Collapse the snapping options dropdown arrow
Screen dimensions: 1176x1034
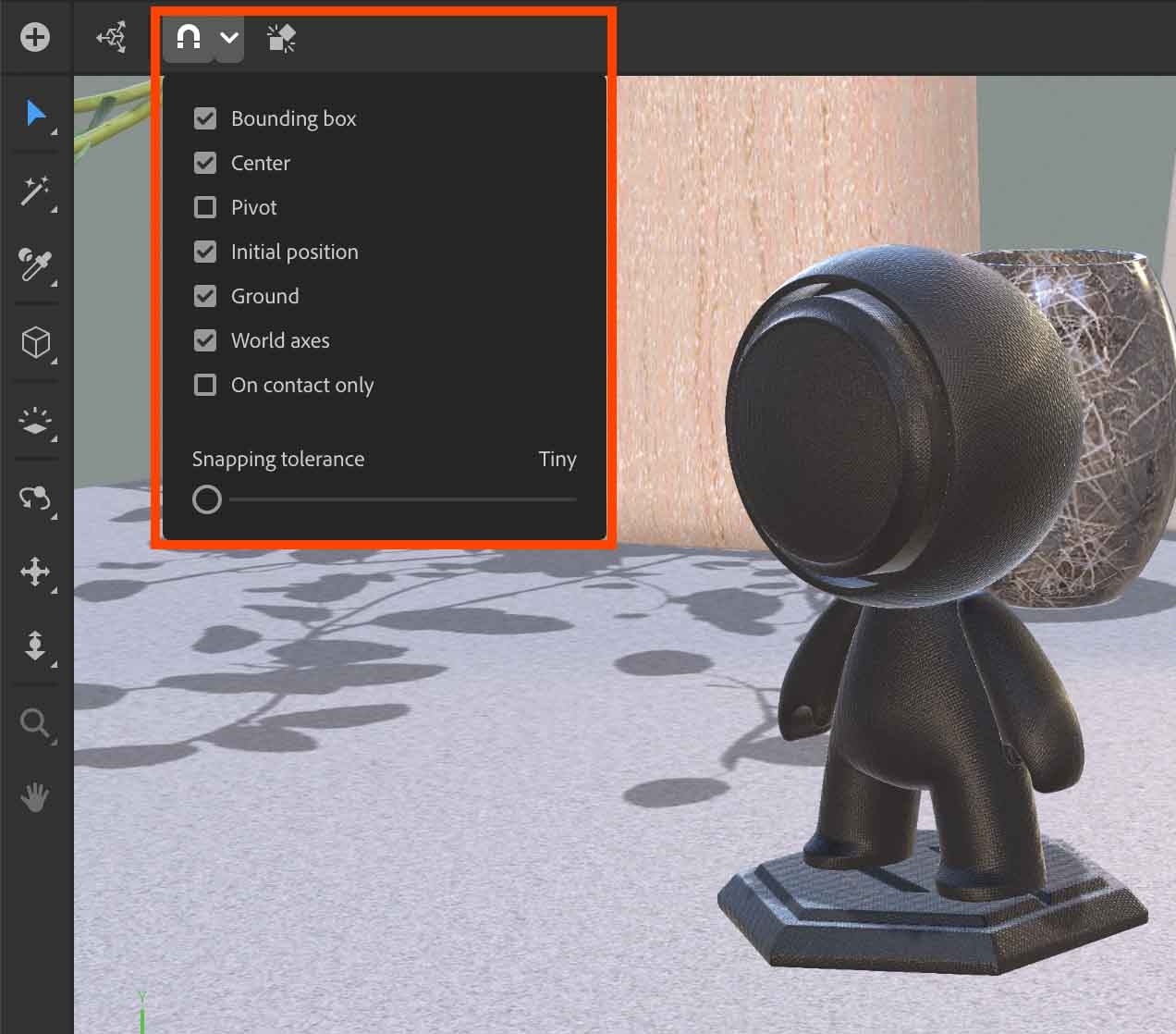[x=229, y=38]
